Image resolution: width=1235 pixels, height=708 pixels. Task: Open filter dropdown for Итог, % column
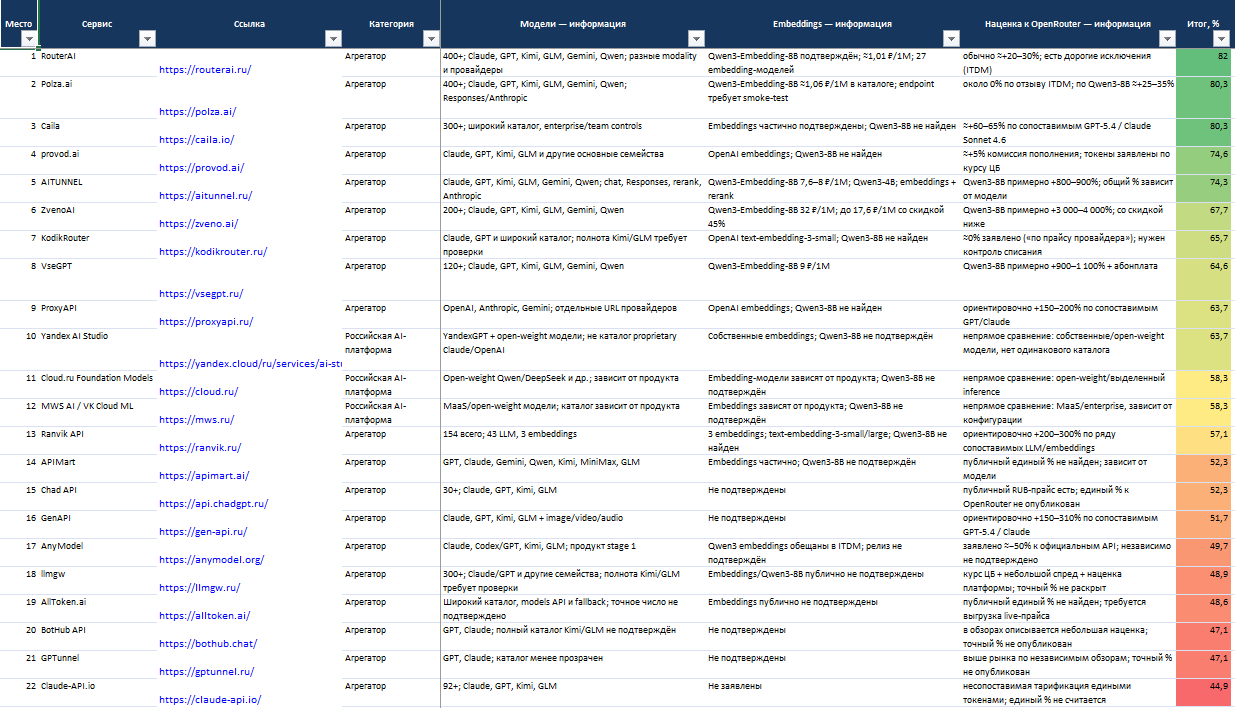pyautogui.click(x=1221, y=39)
